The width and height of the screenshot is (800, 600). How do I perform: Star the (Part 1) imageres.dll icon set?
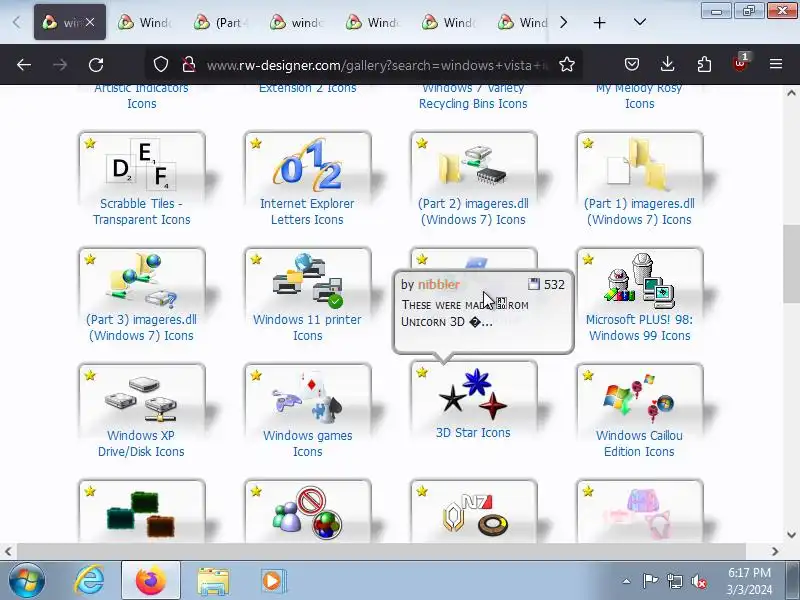[x=588, y=143]
